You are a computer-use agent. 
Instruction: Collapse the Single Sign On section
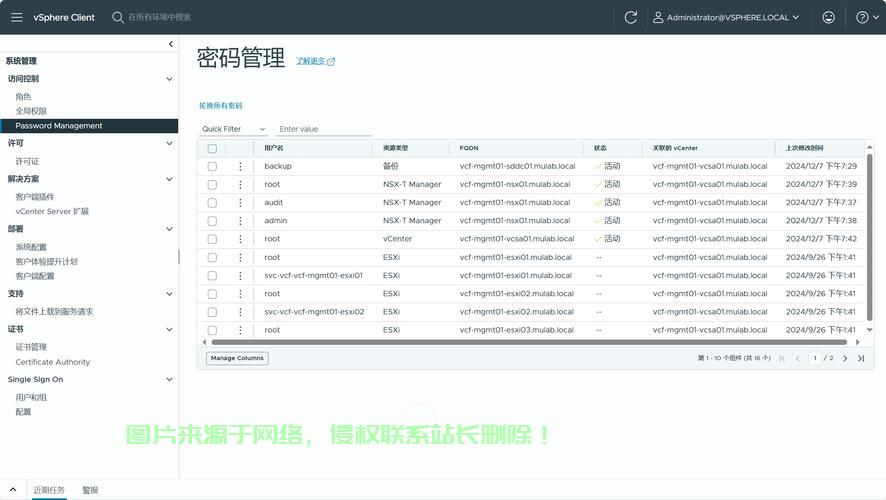pyautogui.click(x=169, y=379)
